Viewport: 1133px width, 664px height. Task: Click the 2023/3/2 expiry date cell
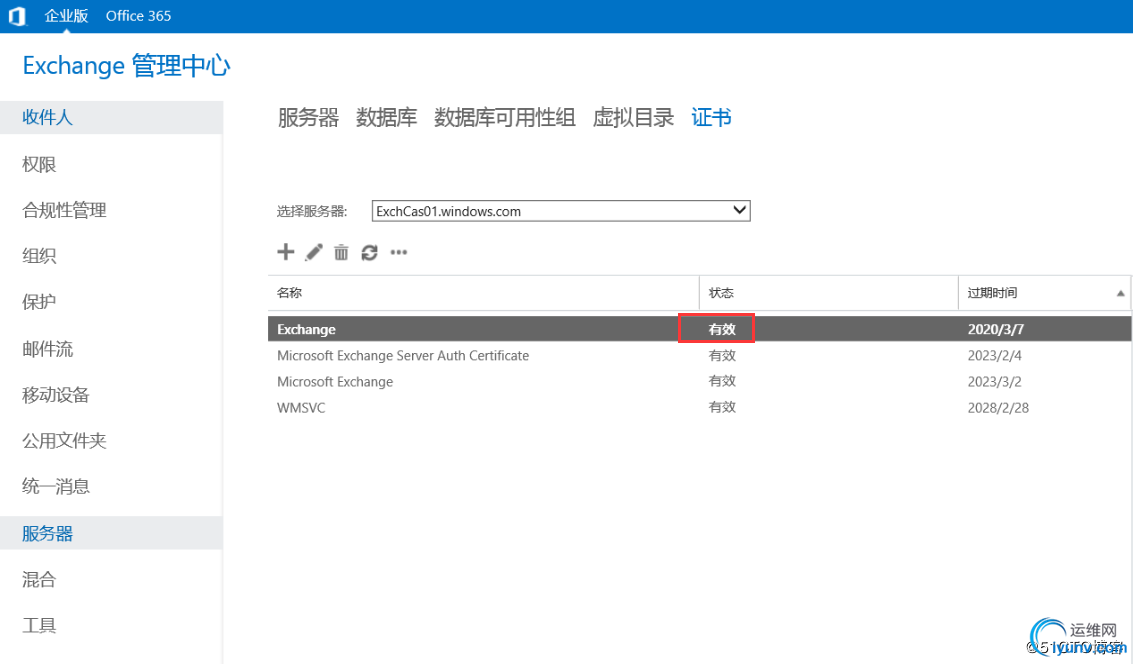point(994,381)
